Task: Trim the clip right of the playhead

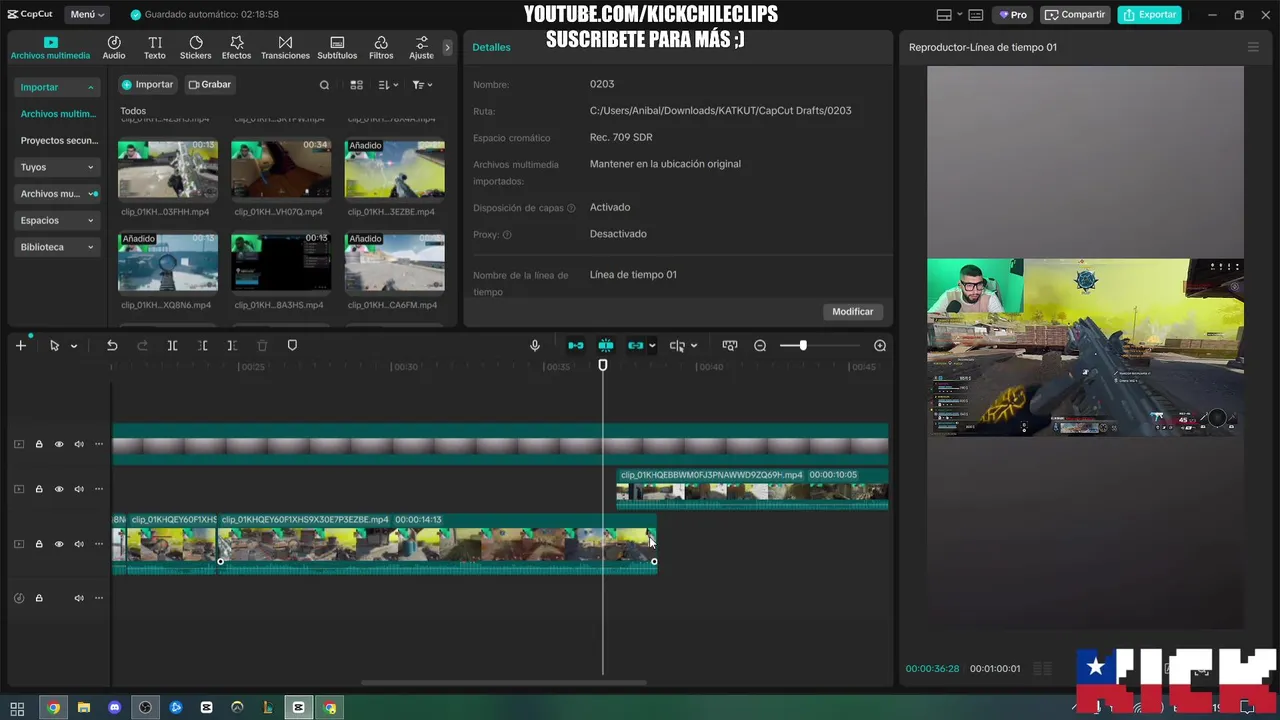Action: coord(232,346)
